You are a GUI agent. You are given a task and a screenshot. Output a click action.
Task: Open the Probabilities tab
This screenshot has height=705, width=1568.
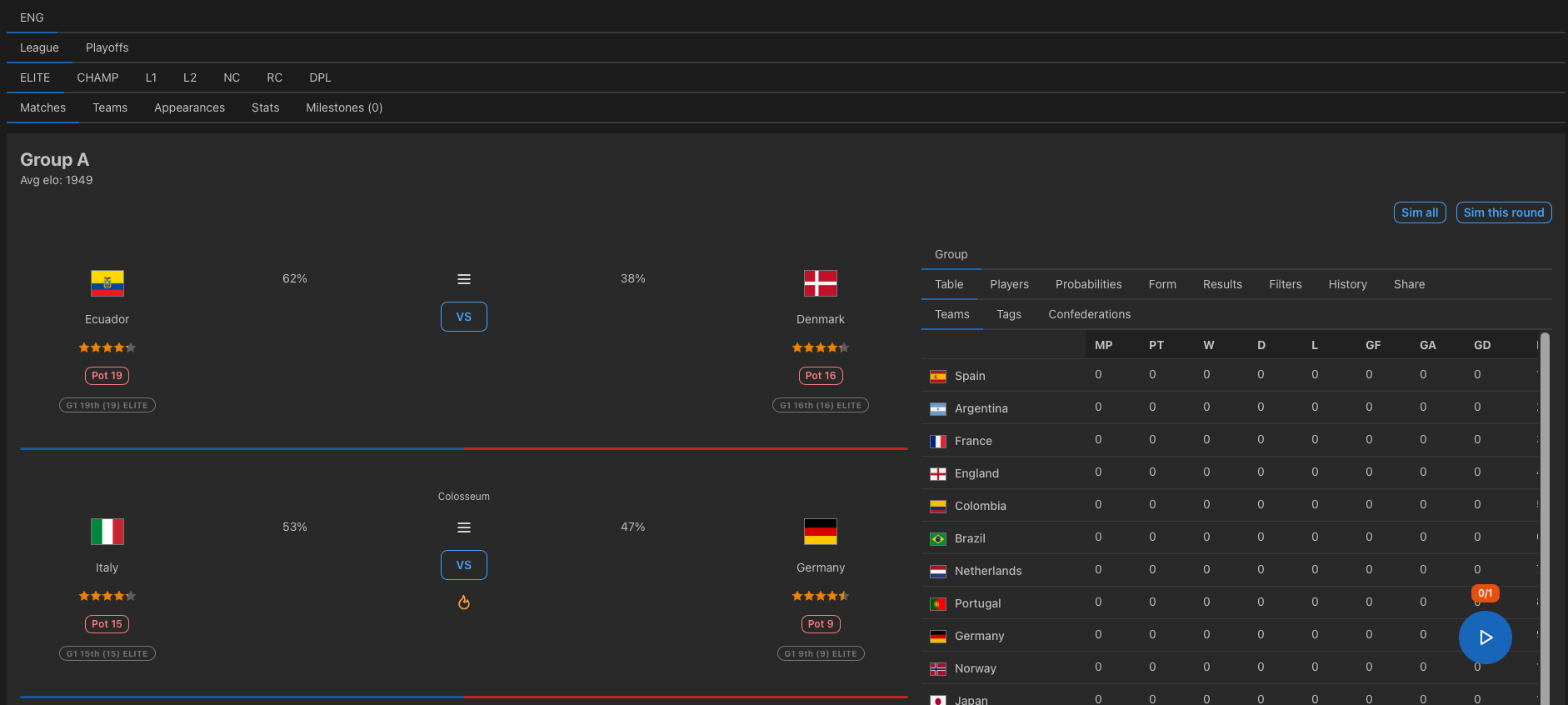[x=1088, y=284]
